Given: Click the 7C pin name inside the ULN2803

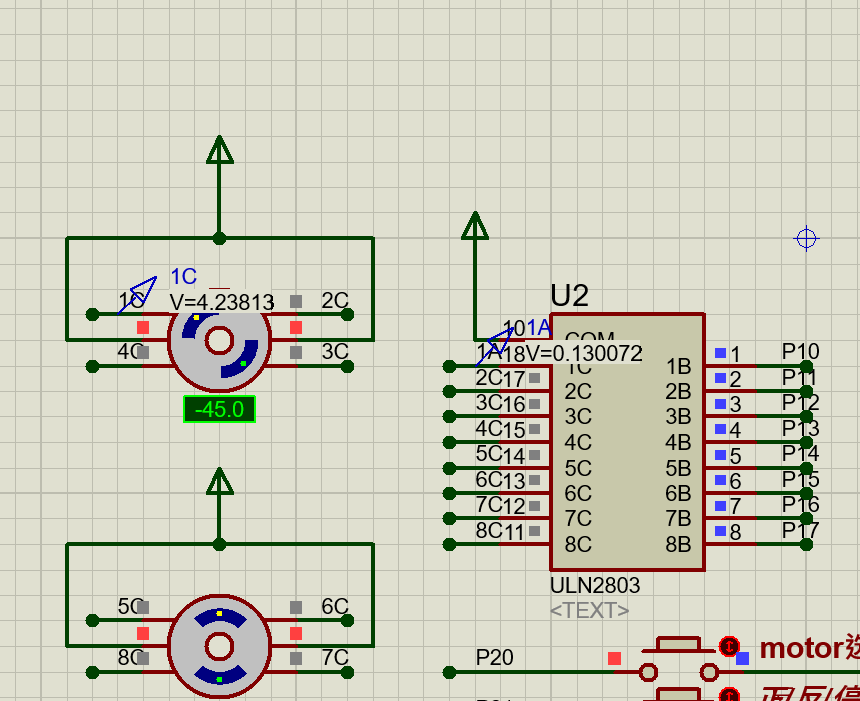Looking at the screenshot, I should click(x=578, y=518).
